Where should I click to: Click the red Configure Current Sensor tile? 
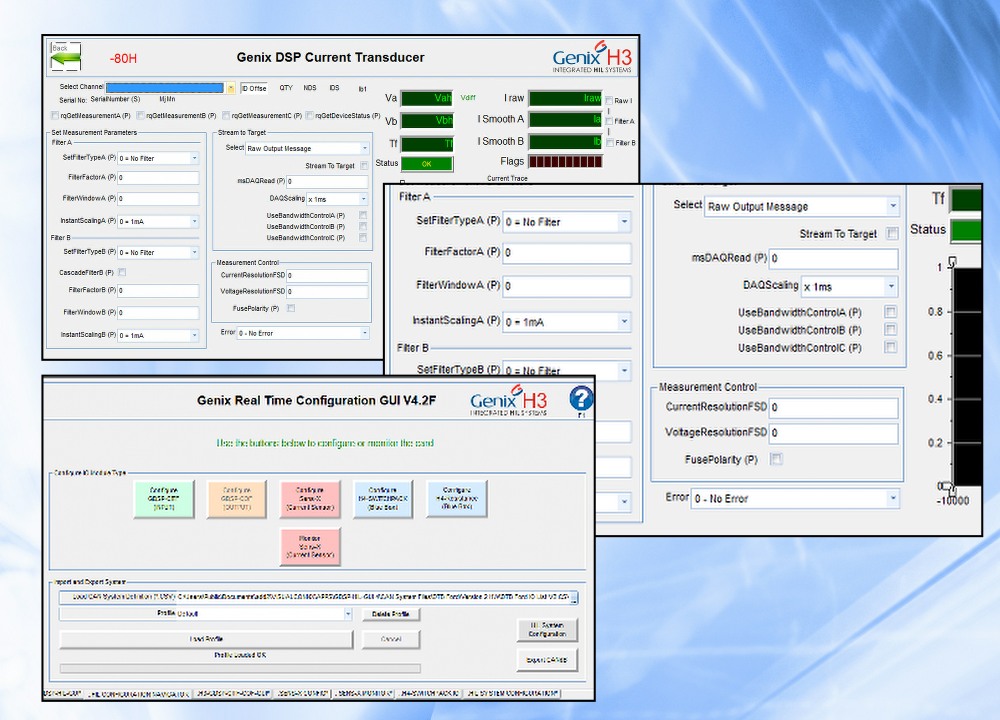[311, 499]
